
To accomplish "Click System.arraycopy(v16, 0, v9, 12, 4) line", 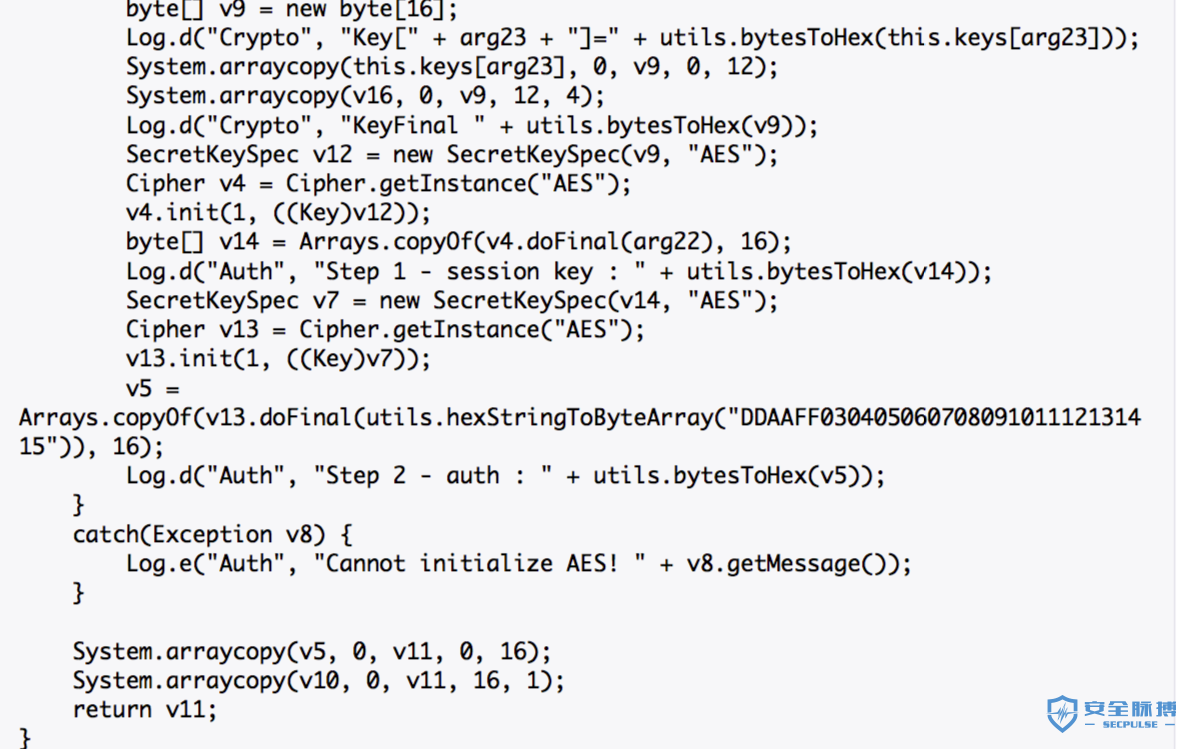I will (x=365, y=96).
